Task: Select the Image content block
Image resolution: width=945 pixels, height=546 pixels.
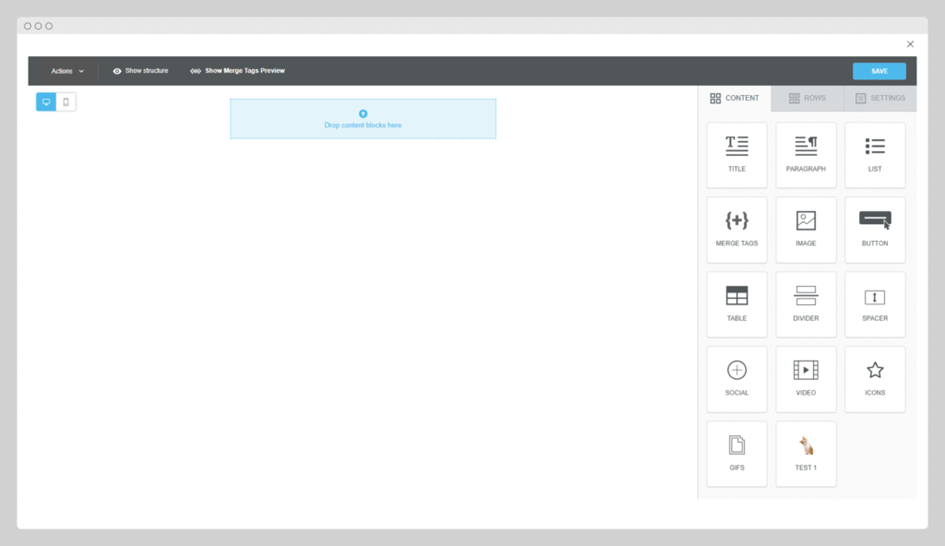Action: tap(805, 229)
